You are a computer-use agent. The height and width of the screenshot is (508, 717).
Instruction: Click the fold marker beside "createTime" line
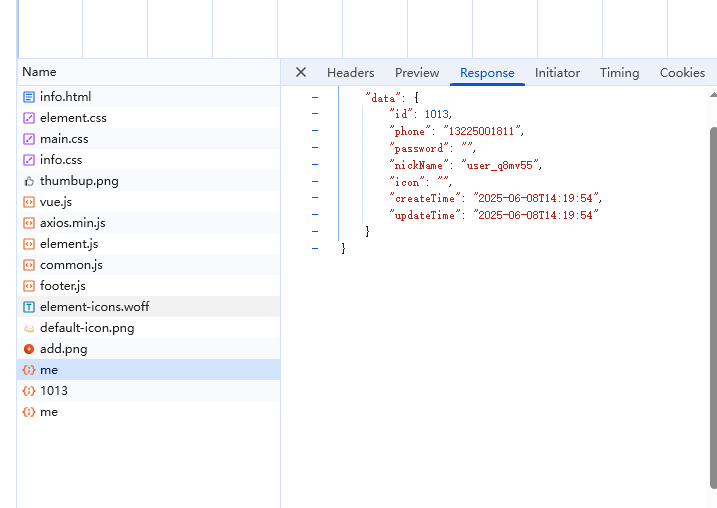tap(315, 198)
